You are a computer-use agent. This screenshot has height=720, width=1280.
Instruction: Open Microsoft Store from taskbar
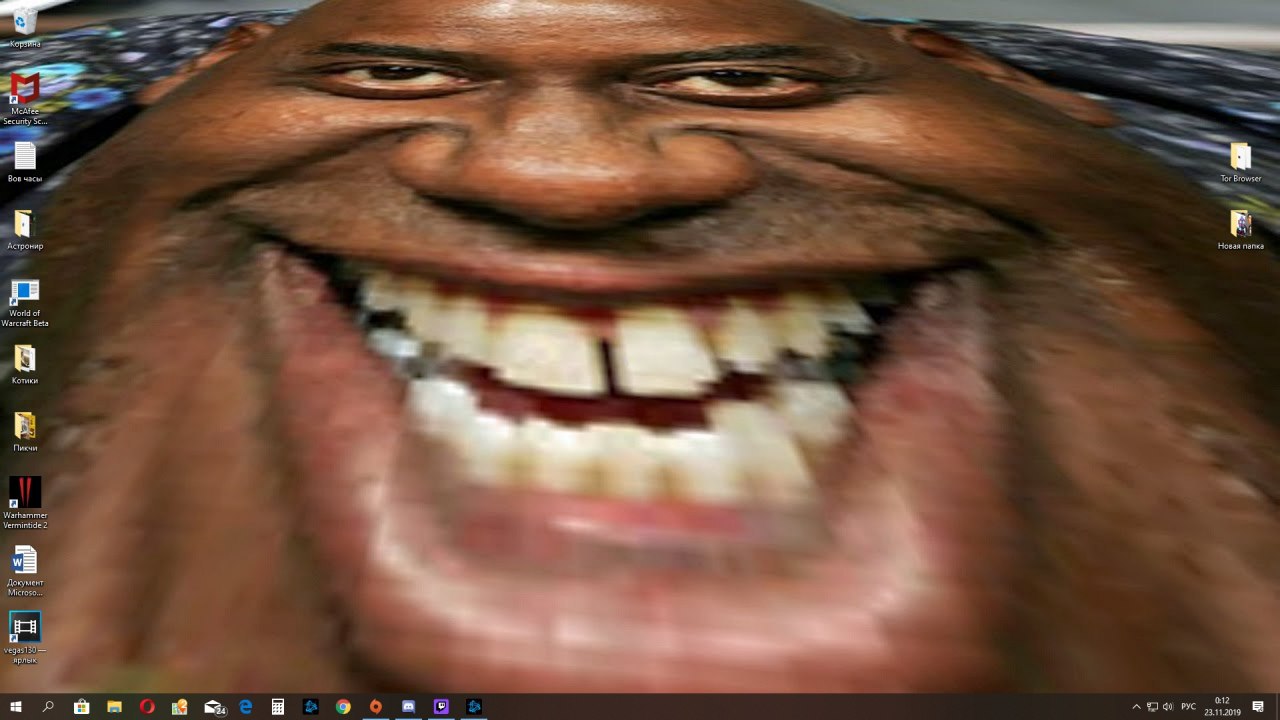pyautogui.click(x=82, y=707)
